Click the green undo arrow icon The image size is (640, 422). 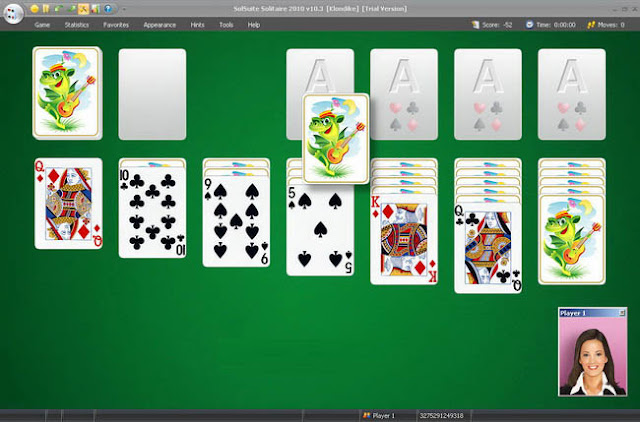[58, 9]
